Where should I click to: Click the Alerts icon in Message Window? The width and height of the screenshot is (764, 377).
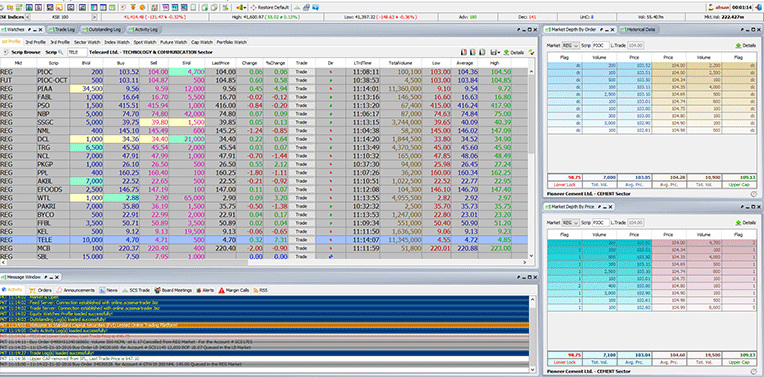click(x=205, y=290)
